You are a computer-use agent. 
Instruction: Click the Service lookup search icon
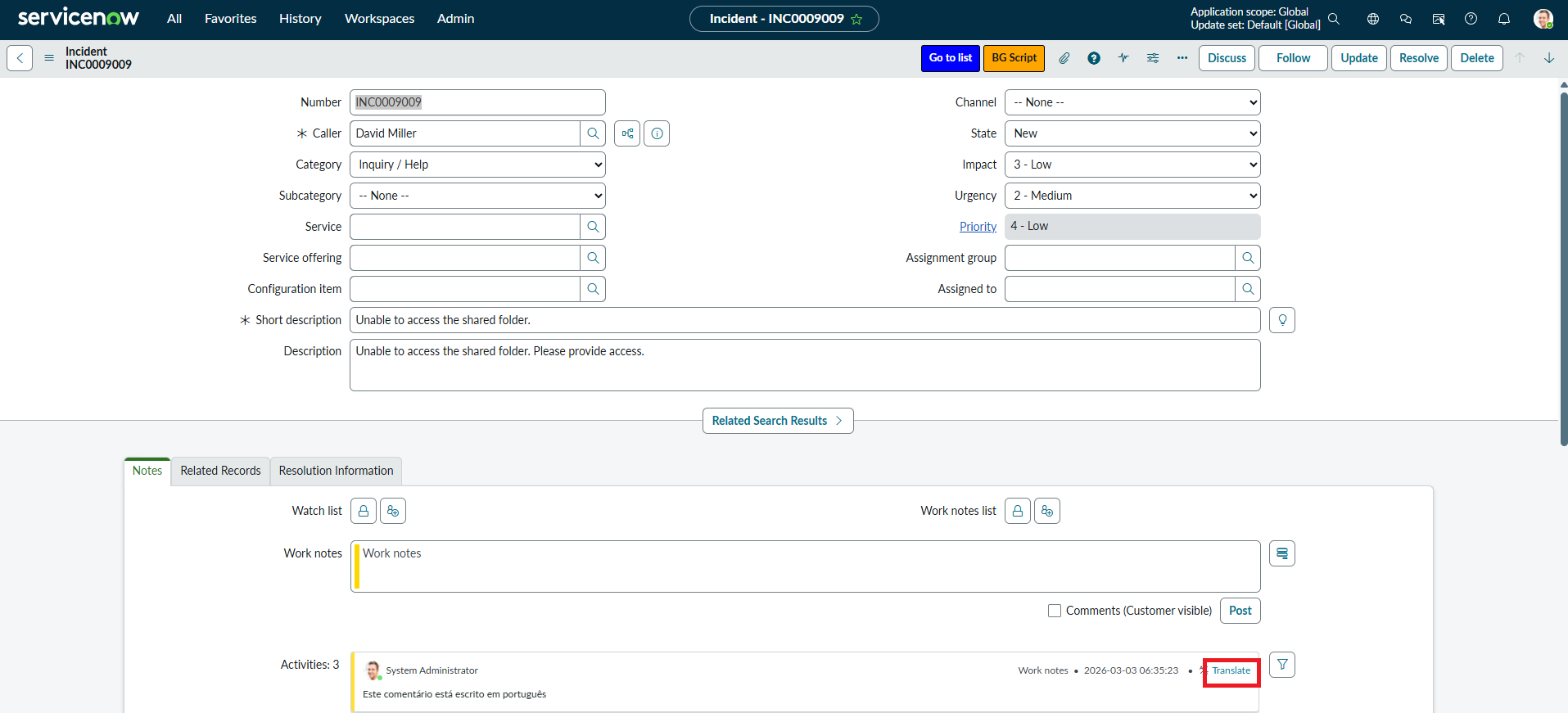[593, 227]
